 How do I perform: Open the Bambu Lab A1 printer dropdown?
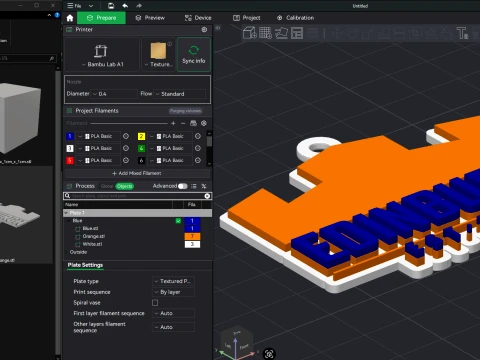(102, 55)
